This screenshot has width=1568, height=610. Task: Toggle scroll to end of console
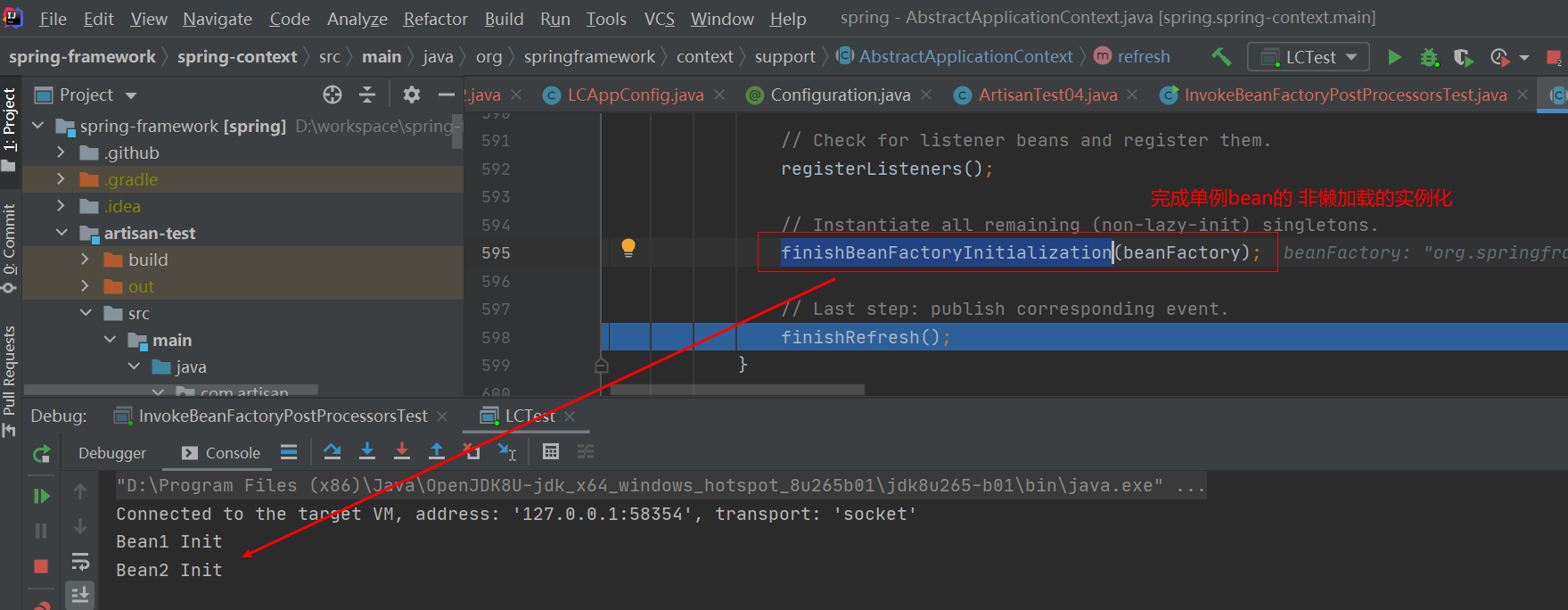pos(80,595)
